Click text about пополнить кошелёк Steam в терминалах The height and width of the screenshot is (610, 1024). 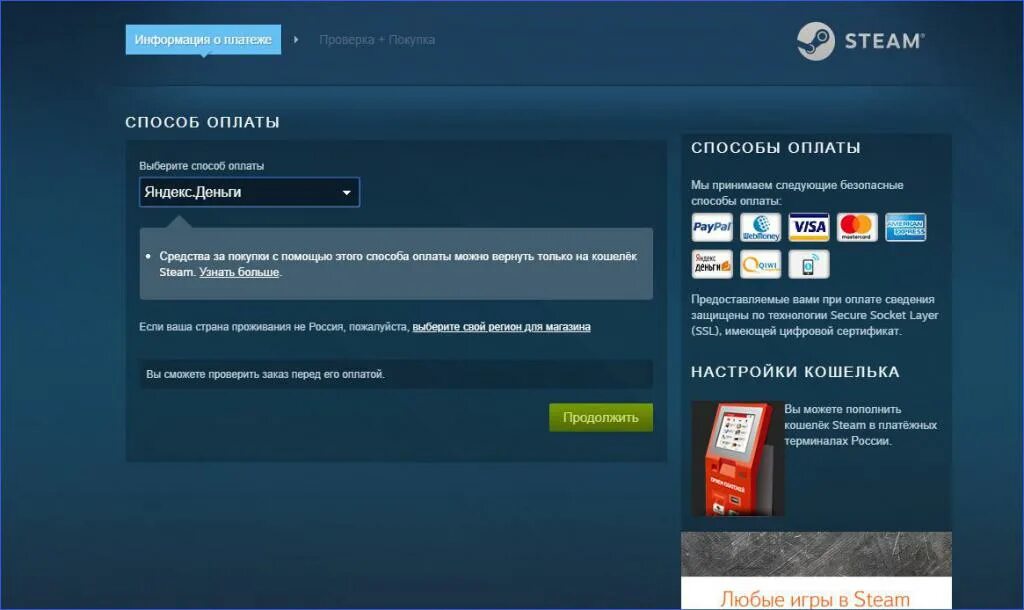point(860,425)
